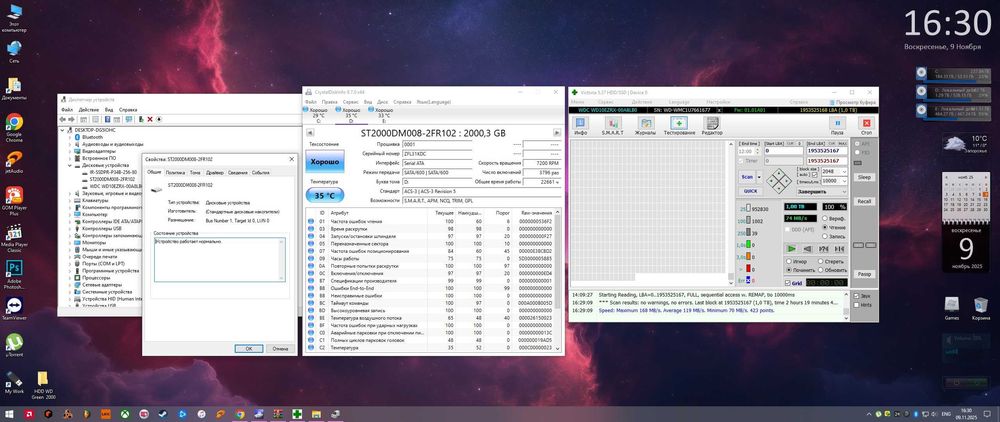The image size is (1000, 422).
Task: Expand the Процессоры node in Device Manager
Action: coord(69,277)
